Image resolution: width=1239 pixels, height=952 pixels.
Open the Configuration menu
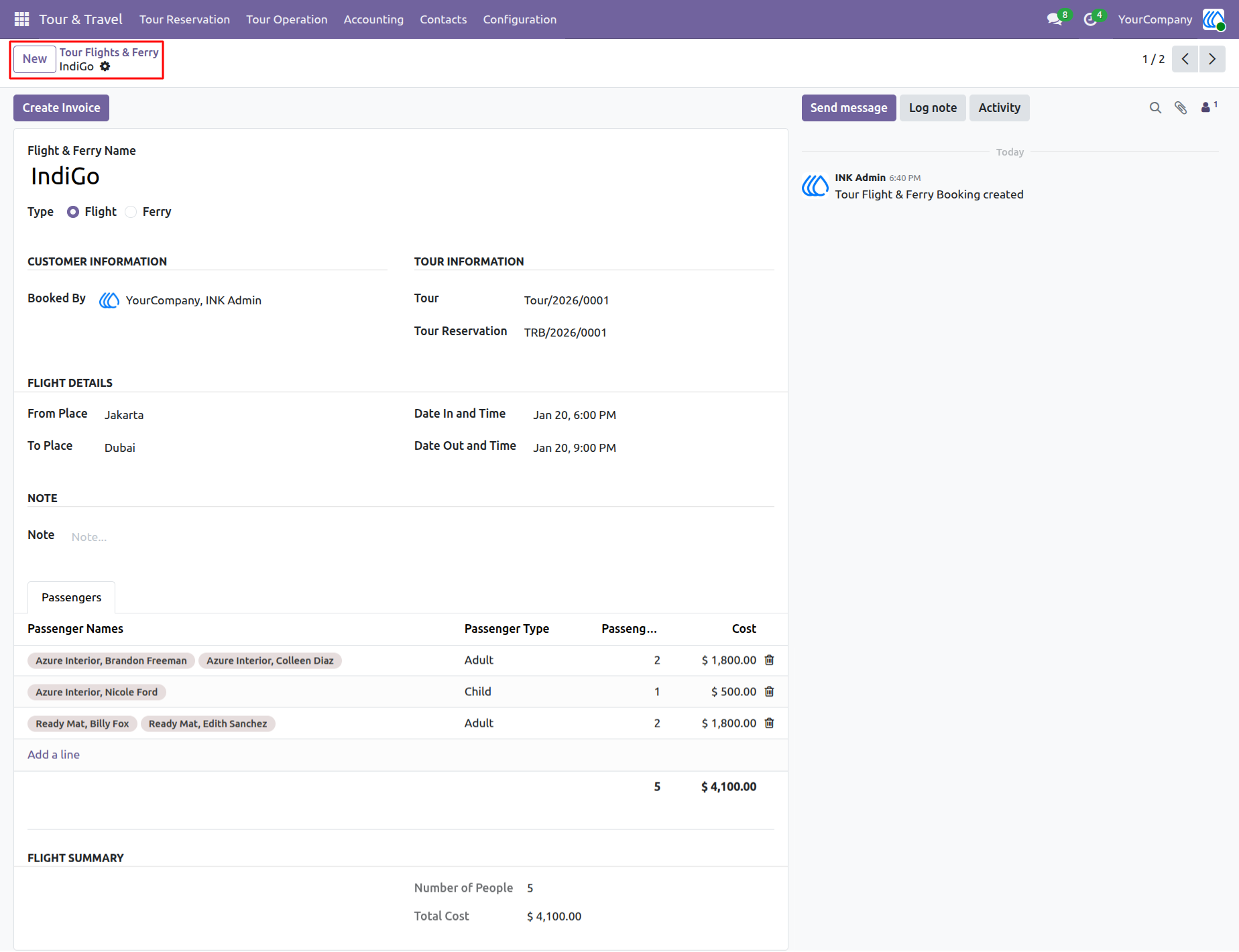tap(520, 19)
